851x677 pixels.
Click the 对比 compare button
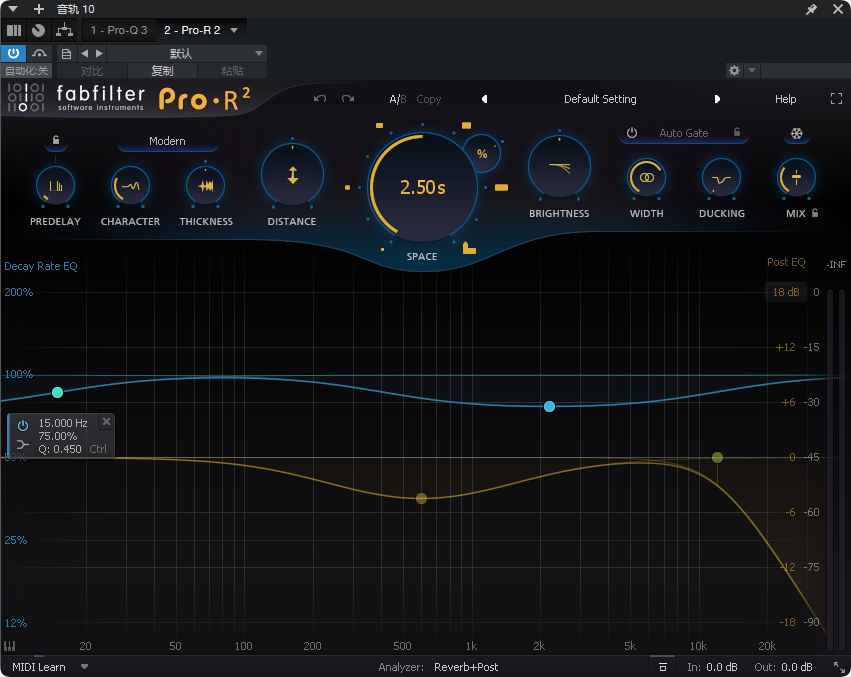click(92, 71)
